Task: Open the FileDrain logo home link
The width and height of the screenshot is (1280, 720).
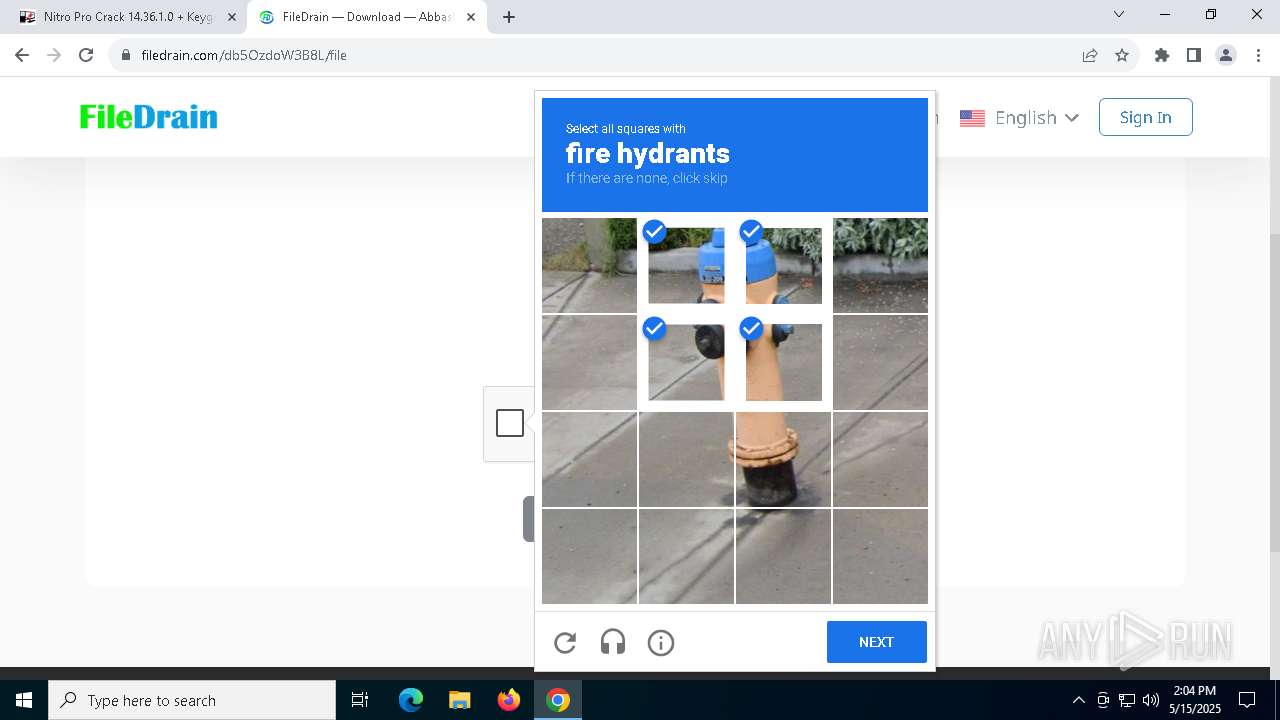Action: pyautogui.click(x=149, y=117)
